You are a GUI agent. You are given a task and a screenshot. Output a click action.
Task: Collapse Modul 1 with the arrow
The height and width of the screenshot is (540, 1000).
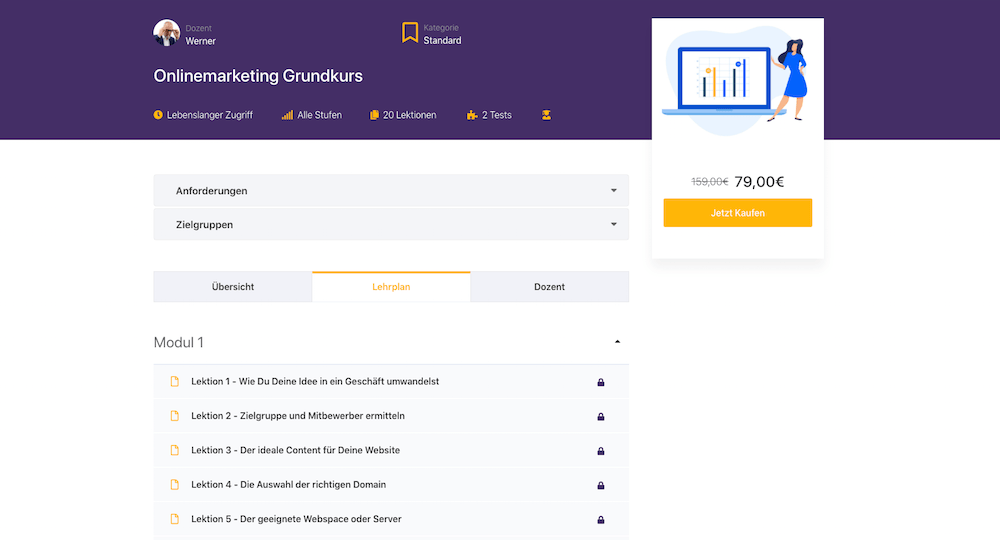pyautogui.click(x=617, y=342)
